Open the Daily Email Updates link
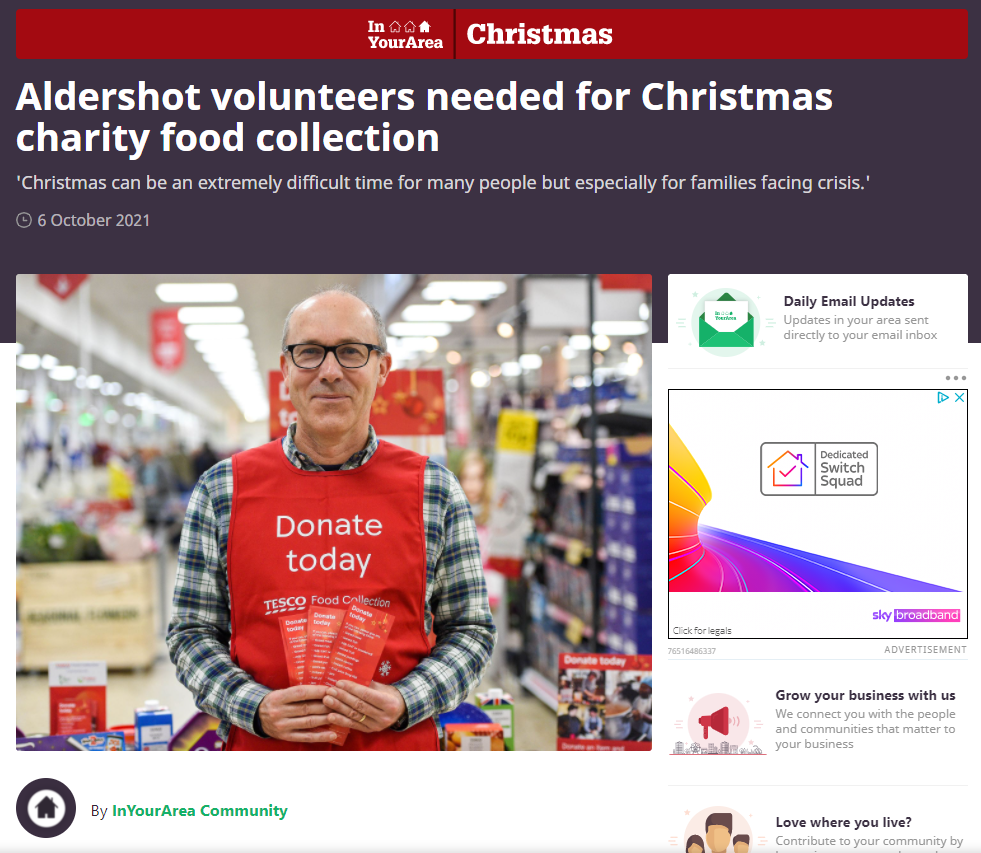The image size is (981, 853). [848, 301]
